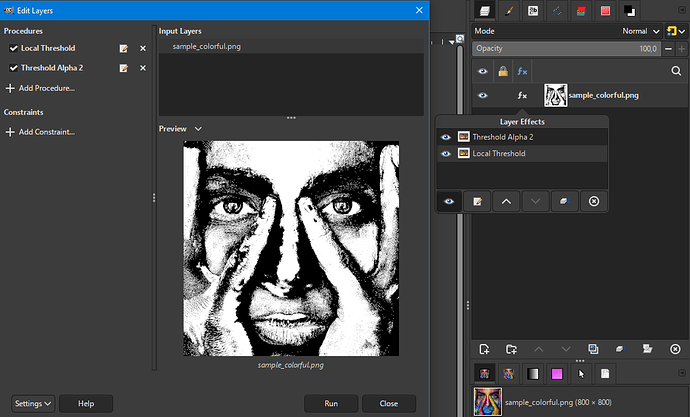
Task: Create a new layer
Action: [484, 349]
